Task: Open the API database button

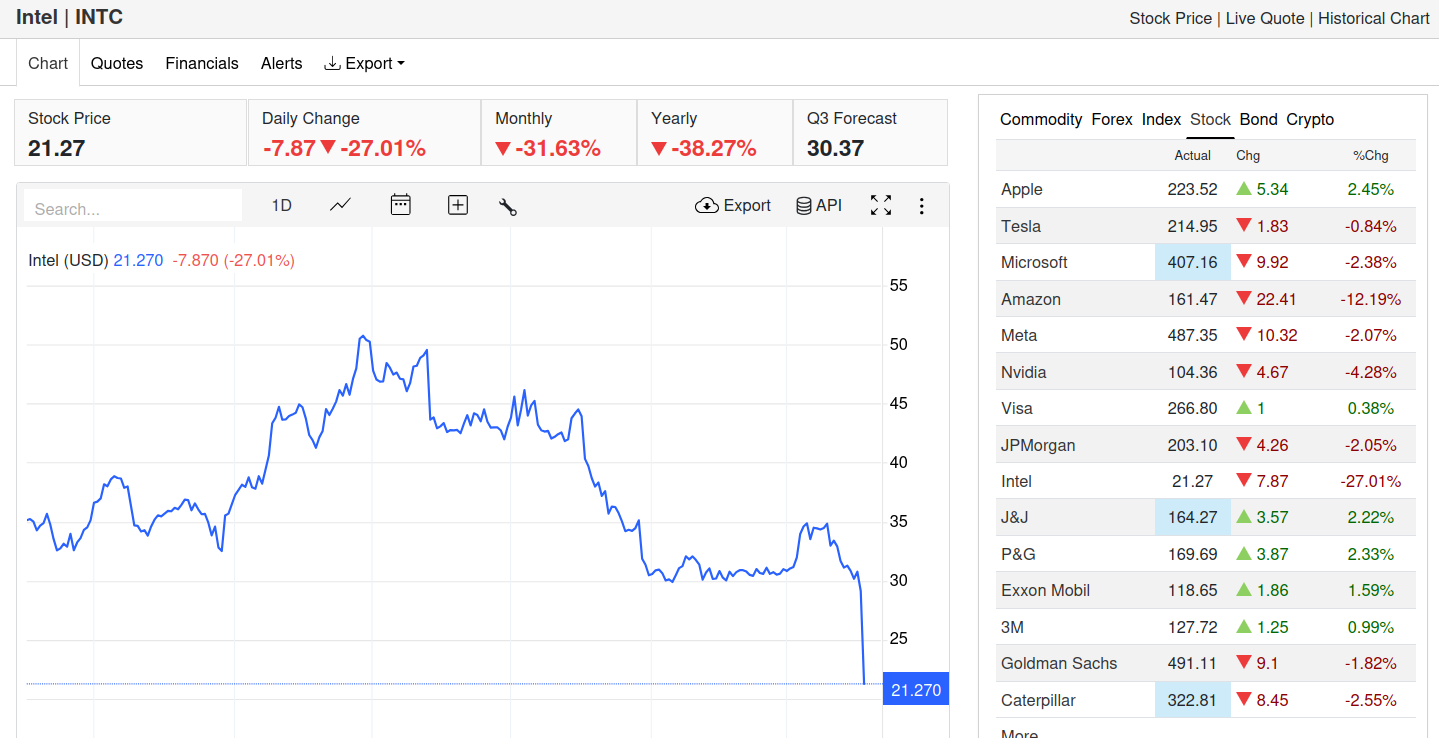Action: [819, 205]
